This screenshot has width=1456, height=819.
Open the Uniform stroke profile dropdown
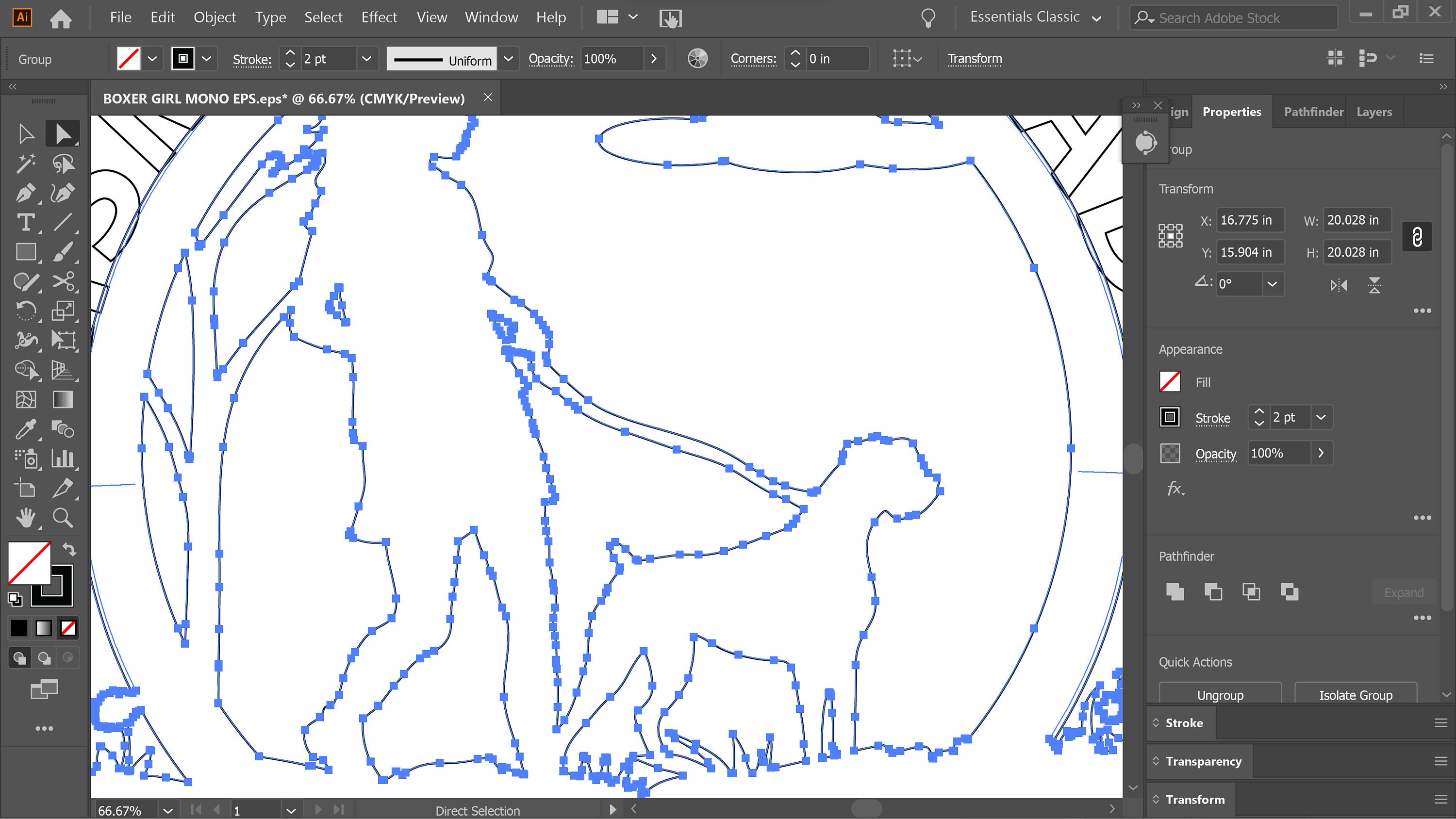[x=508, y=58]
